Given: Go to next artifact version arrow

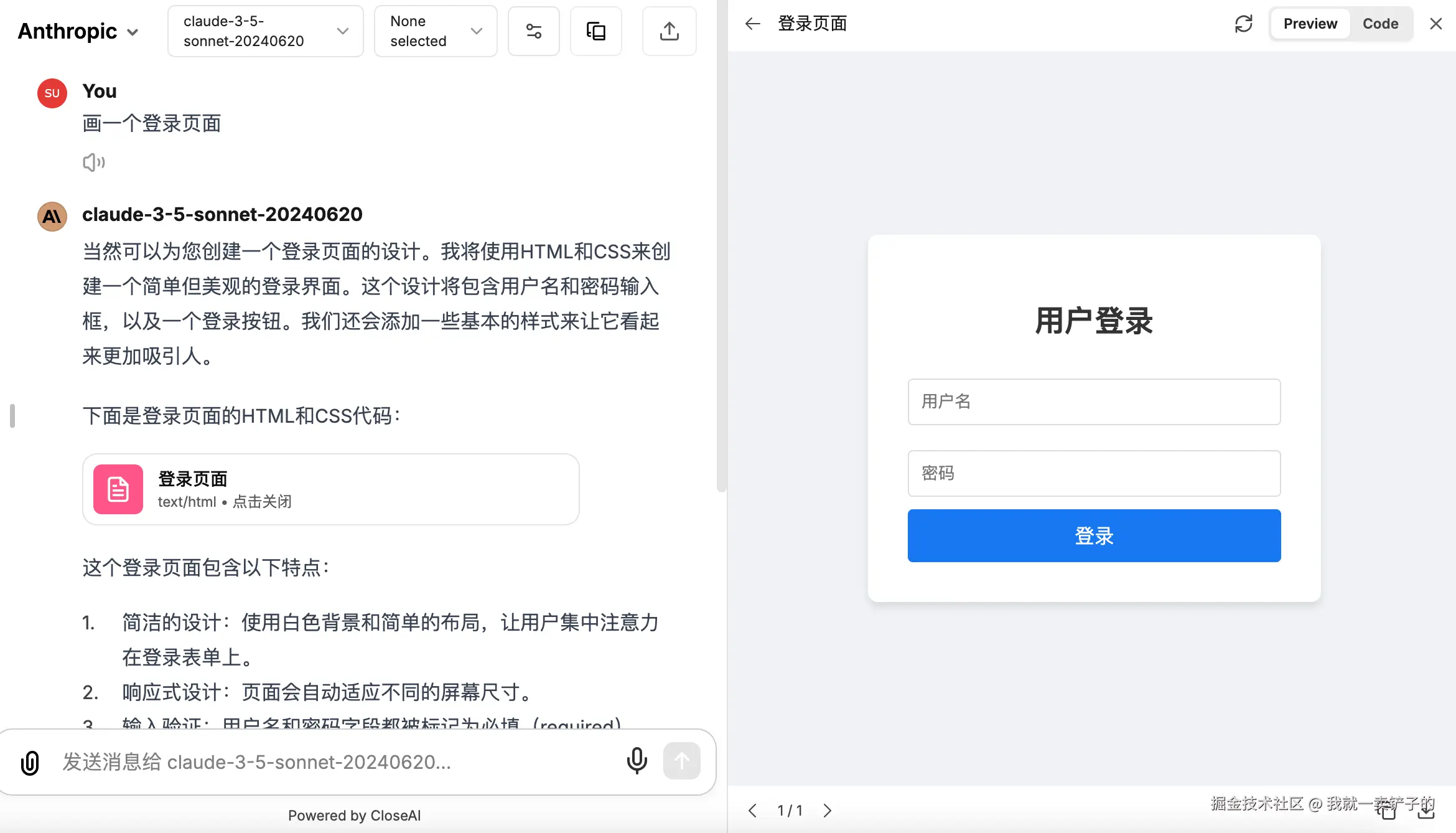Looking at the screenshot, I should (x=827, y=810).
